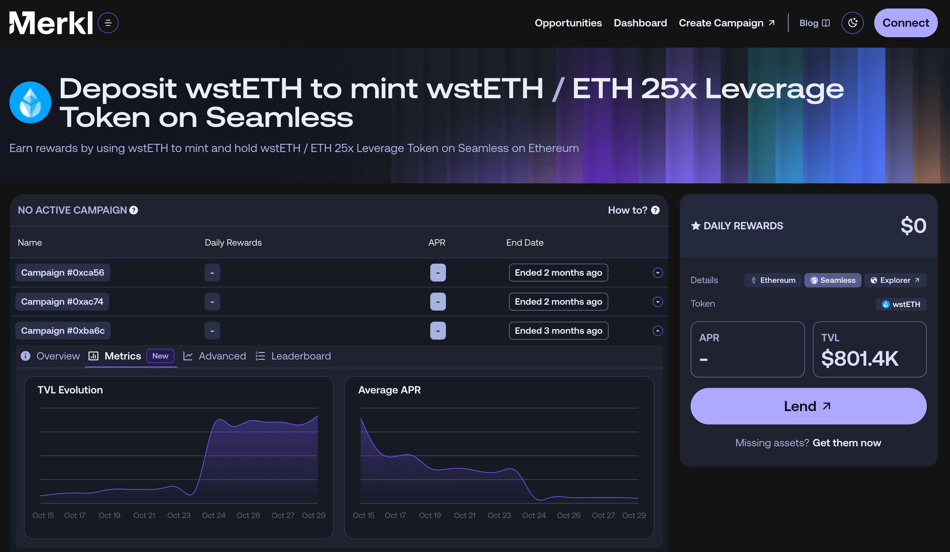Image resolution: width=950 pixels, height=552 pixels.
Task: Click the Lend button
Action: pyautogui.click(x=808, y=406)
